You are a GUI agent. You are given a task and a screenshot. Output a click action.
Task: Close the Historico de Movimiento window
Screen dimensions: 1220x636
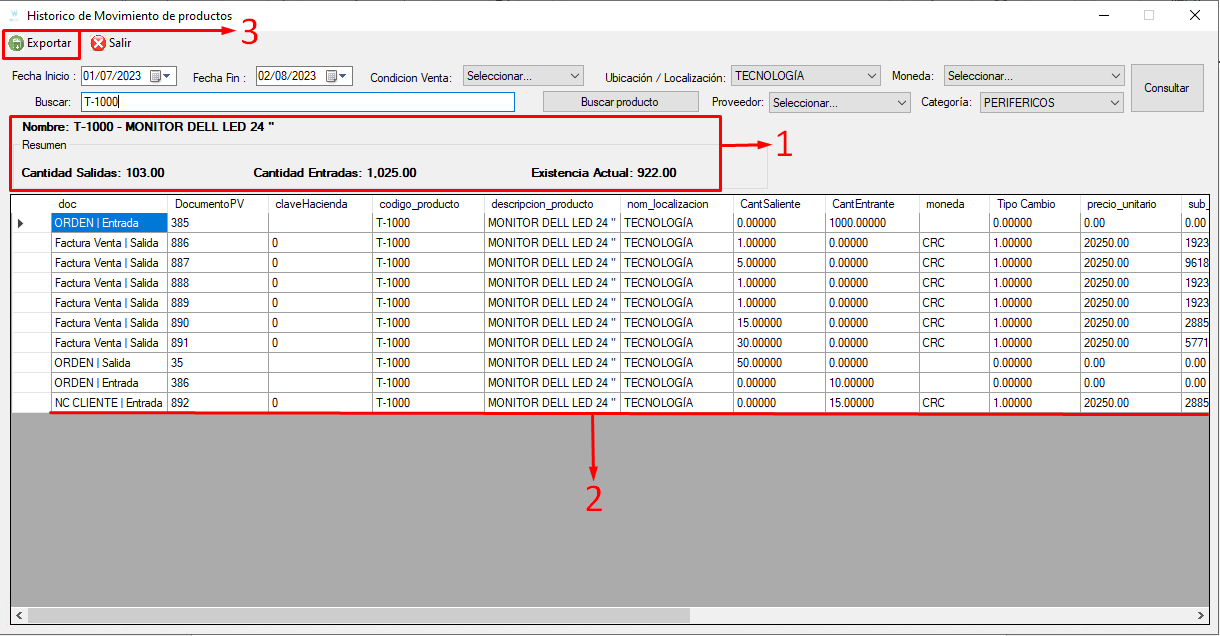[x=1195, y=16]
